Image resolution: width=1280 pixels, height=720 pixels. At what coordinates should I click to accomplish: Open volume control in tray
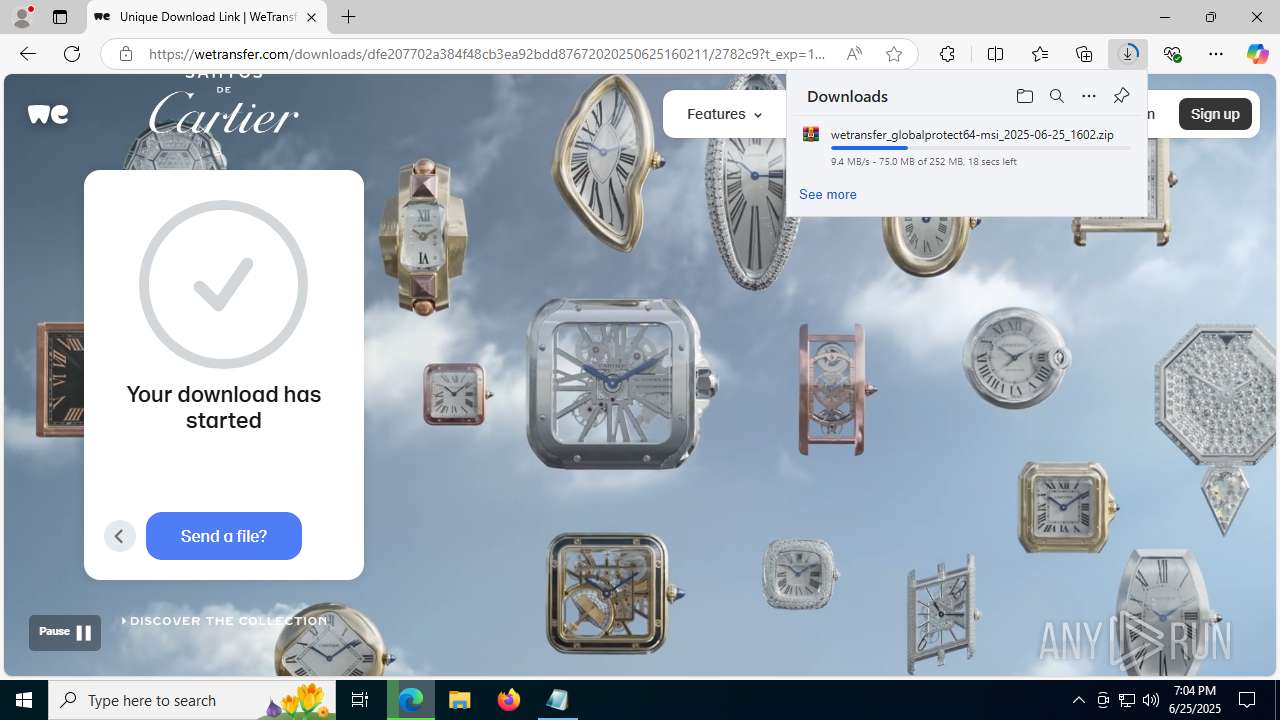coord(1151,700)
